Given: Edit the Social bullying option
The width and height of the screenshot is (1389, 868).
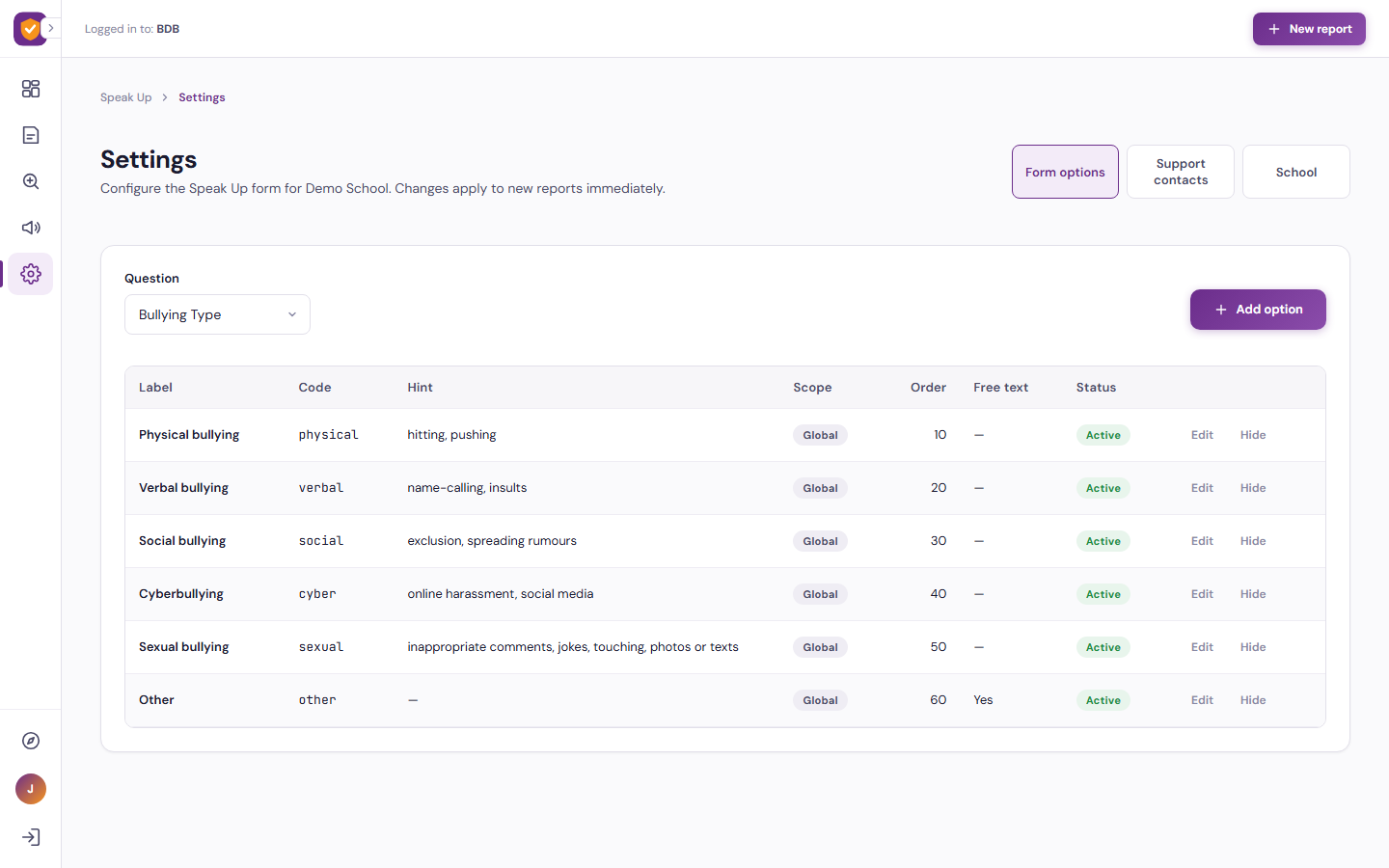Looking at the screenshot, I should (1202, 541).
